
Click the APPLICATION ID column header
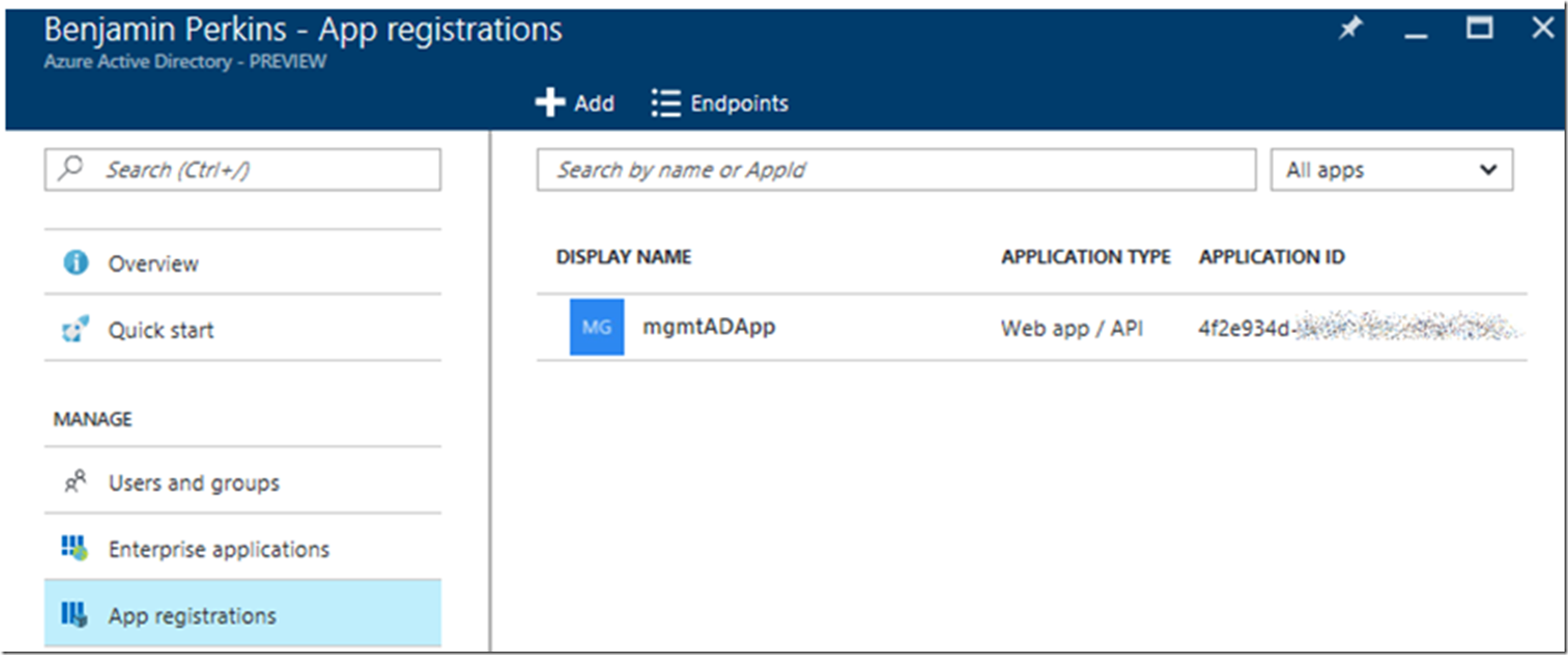(1271, 257)
